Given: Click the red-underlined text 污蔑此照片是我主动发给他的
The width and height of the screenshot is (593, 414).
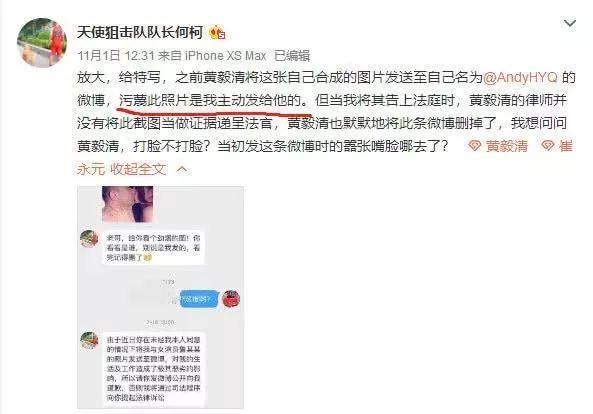Looking at the screenshot, I should 211,101.
